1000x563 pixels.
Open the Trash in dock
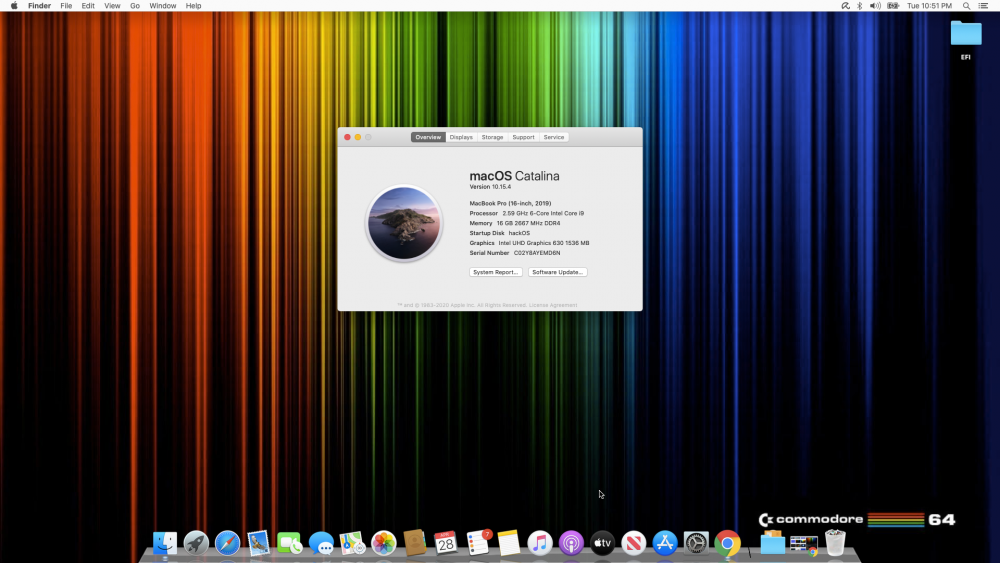point(835,543)
